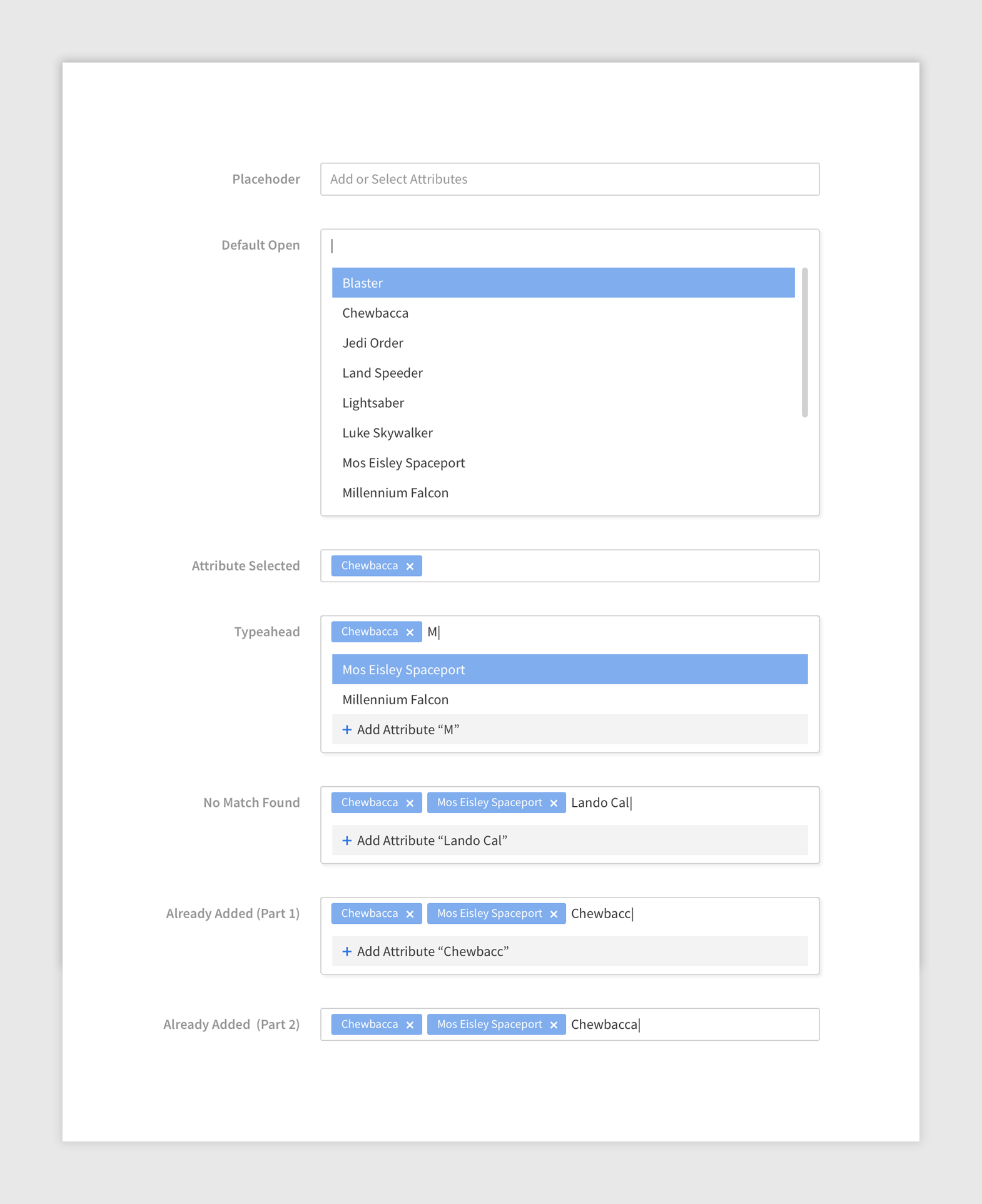
Task: Select Land Speeder option
Action: click(563, 373)
